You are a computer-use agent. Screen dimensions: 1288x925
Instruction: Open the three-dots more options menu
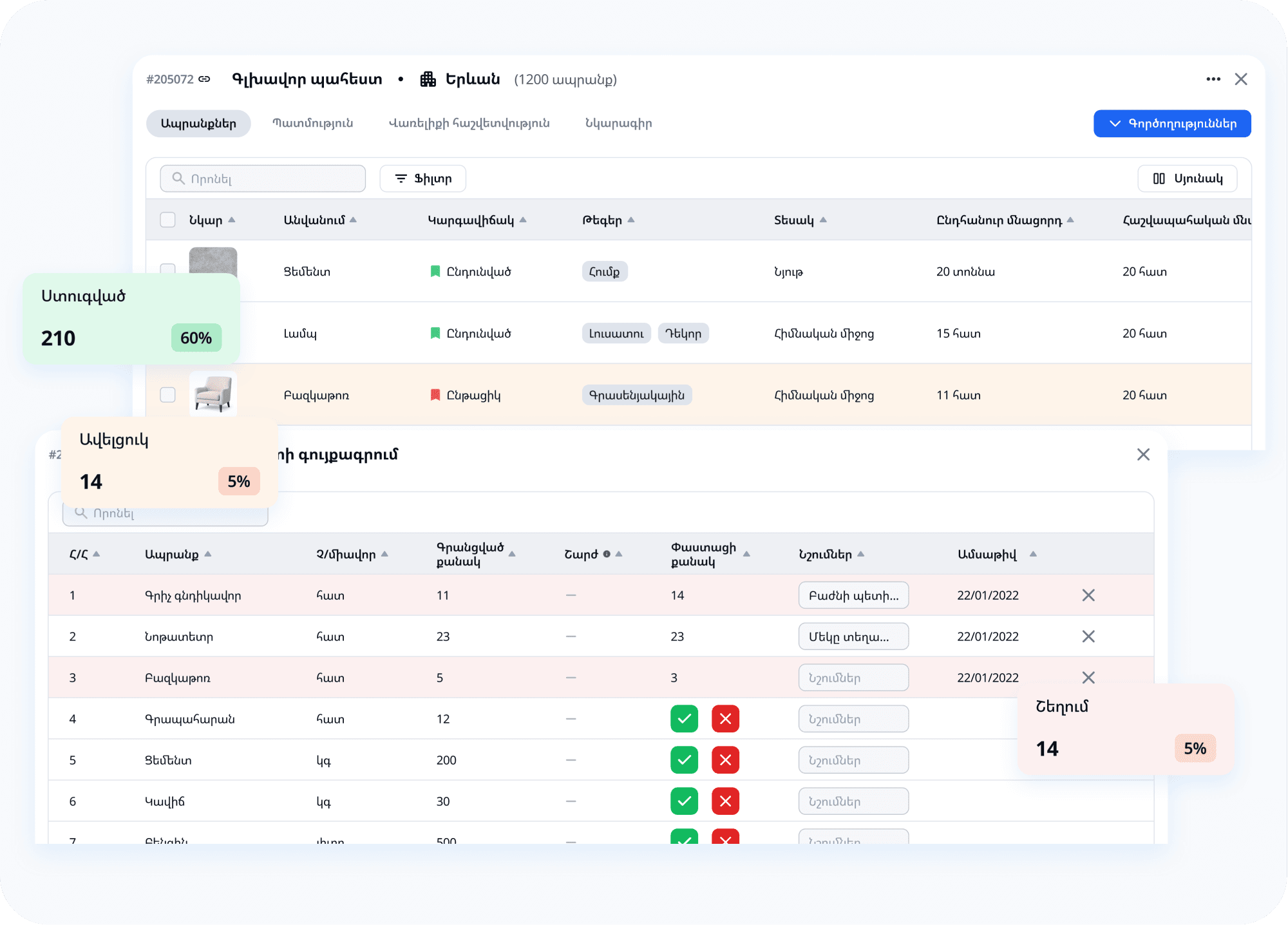tap(1213, 79)
